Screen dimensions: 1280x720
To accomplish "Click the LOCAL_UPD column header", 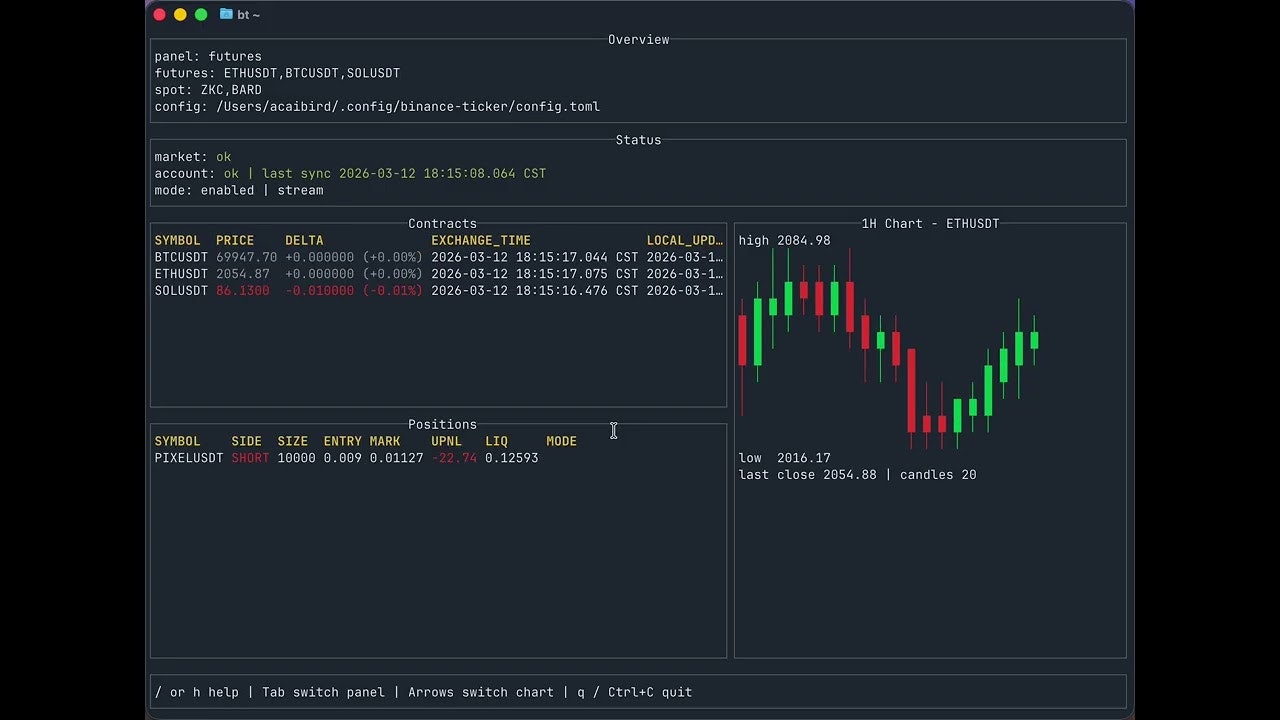I will (685, 241).
